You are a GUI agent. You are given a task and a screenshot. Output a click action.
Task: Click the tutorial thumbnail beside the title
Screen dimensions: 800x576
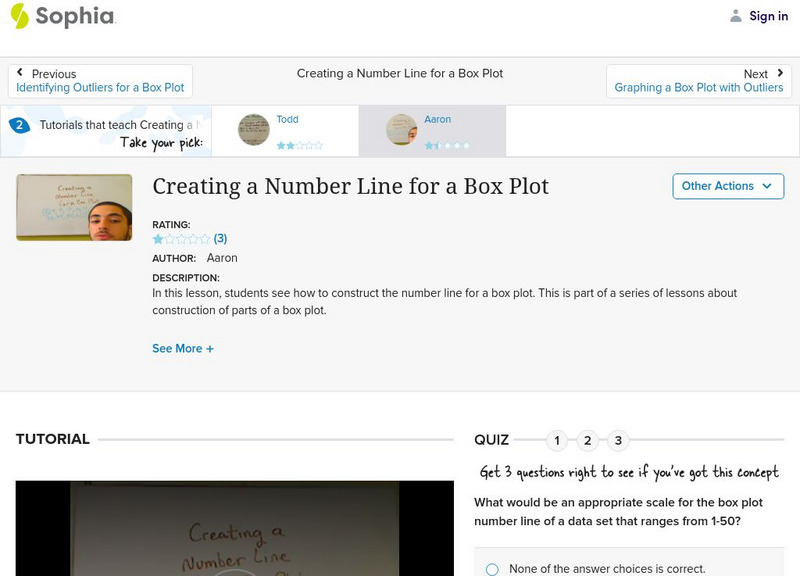[74, 207]
